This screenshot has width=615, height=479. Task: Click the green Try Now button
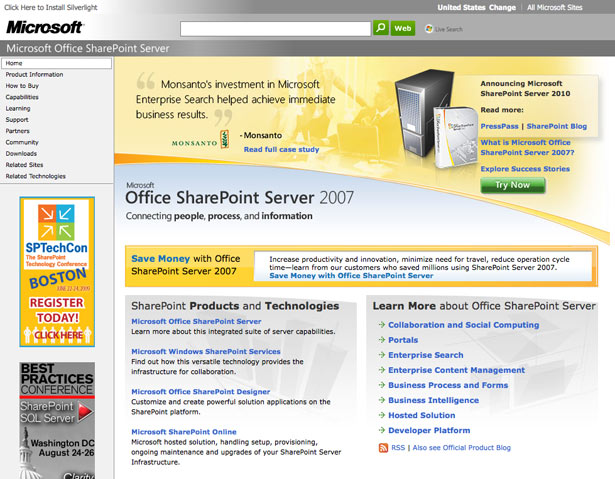pos(513,185)
